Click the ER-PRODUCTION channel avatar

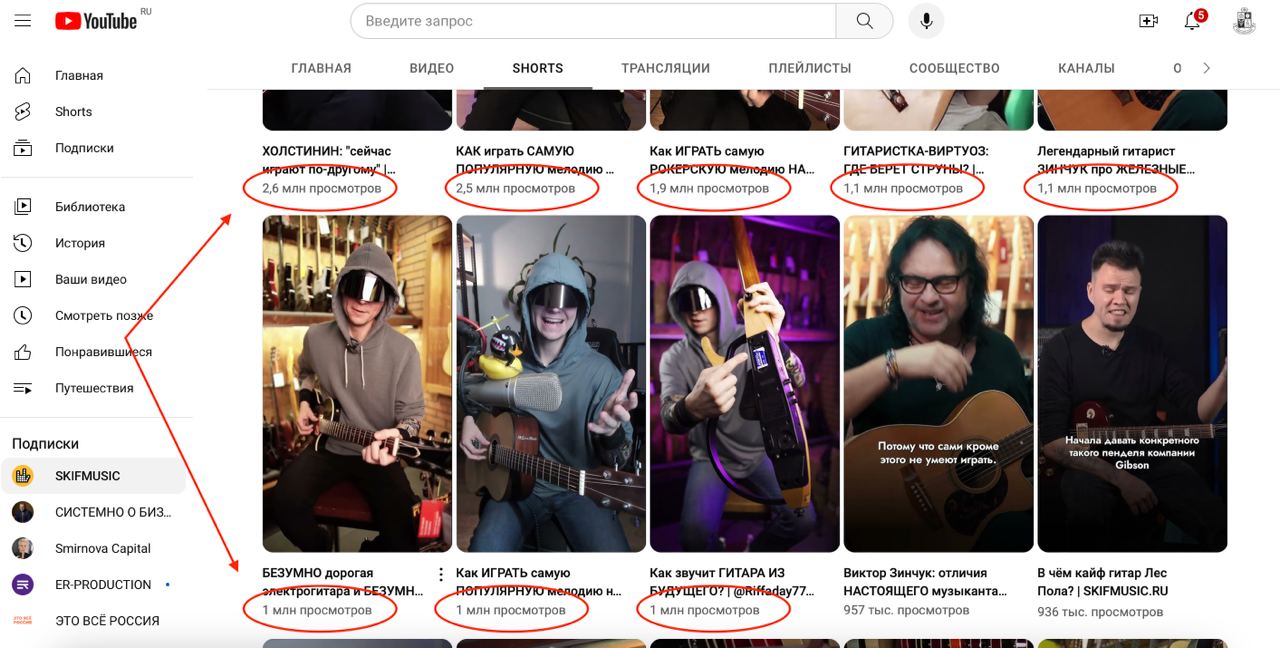pyautogui.click(x=22, y=584)
